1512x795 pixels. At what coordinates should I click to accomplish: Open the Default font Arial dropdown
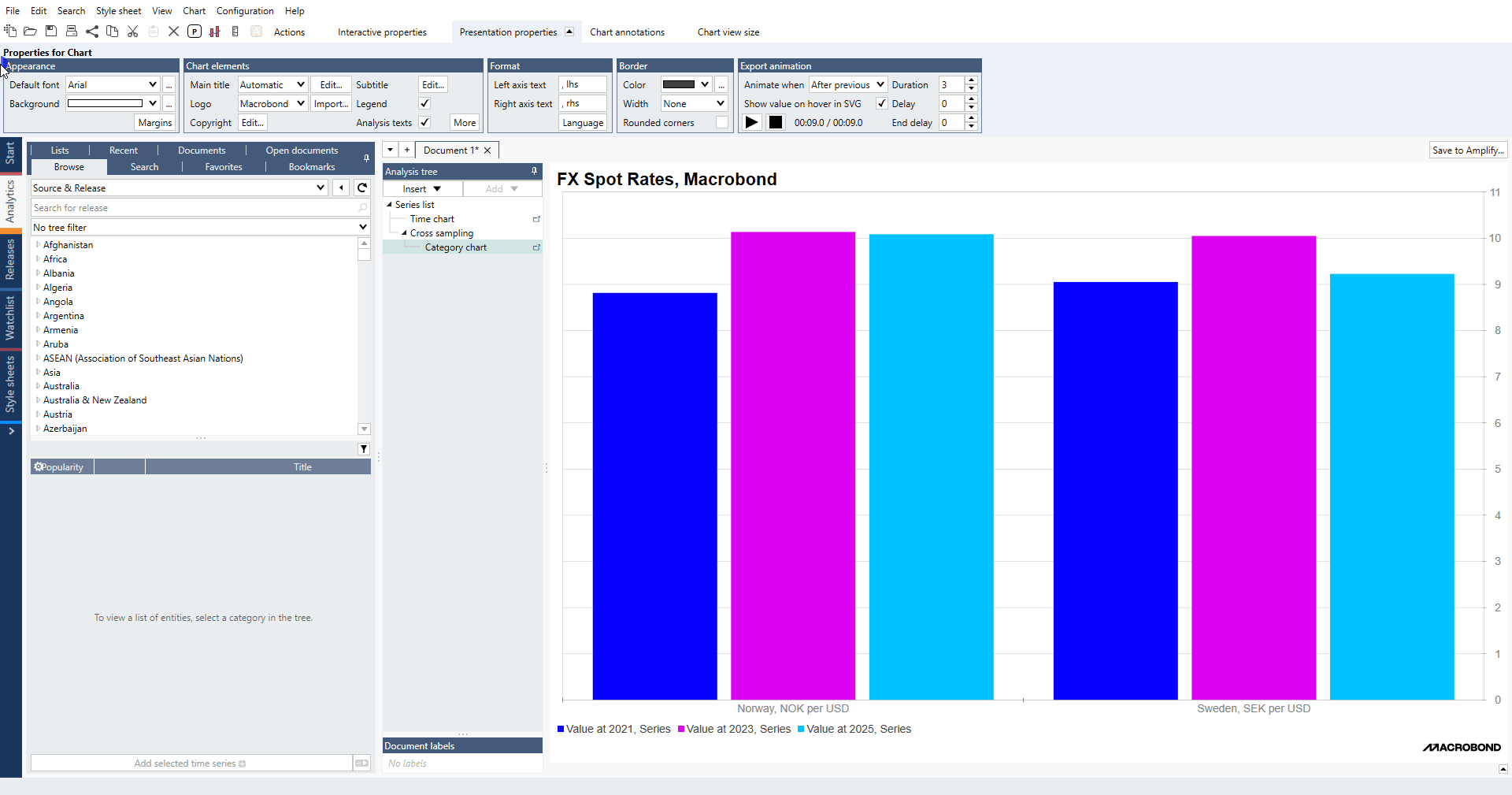click(x=152, y=84)
